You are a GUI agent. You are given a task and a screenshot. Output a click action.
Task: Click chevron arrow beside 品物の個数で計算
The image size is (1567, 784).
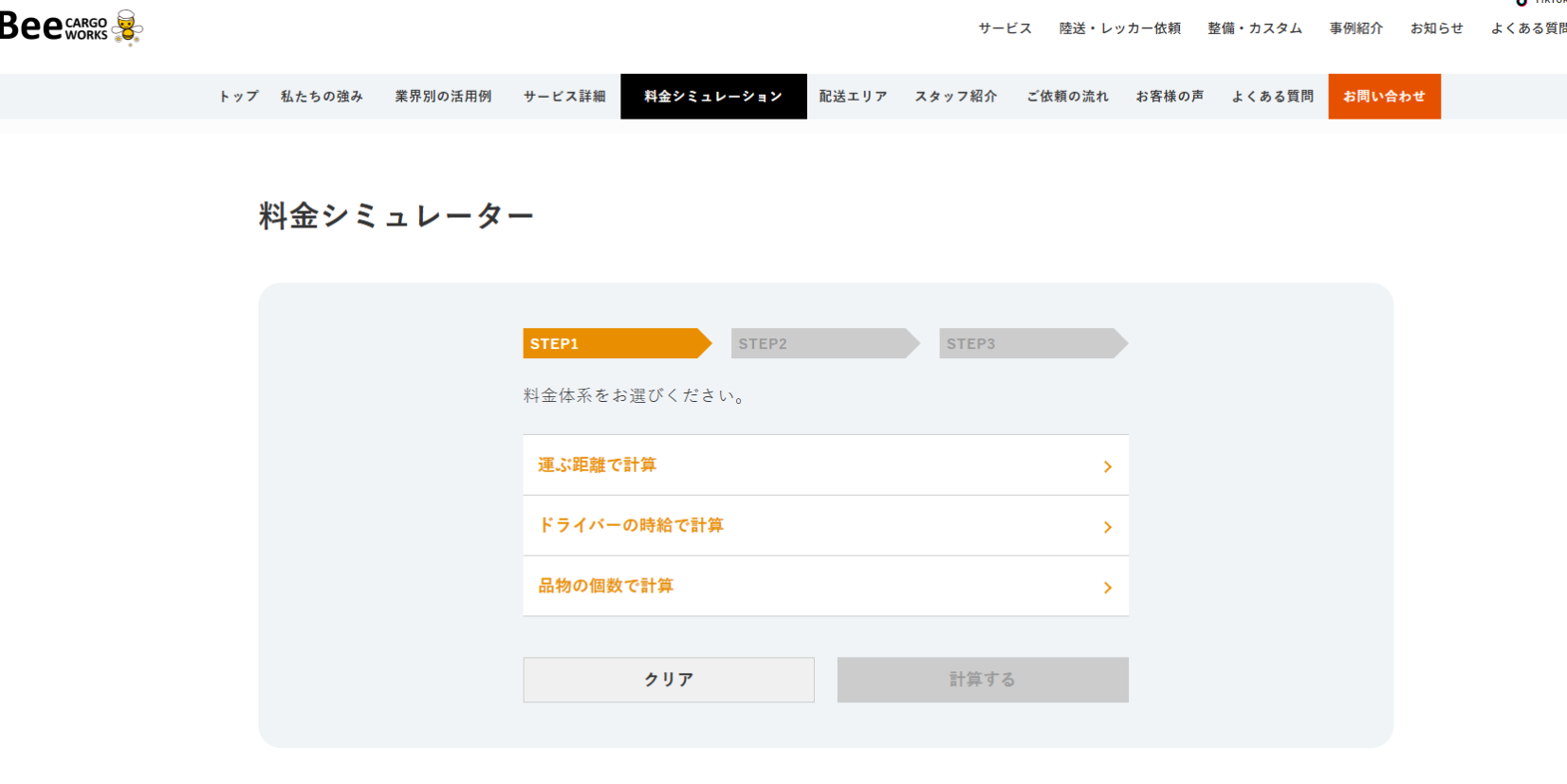(x=1107, y=588)
